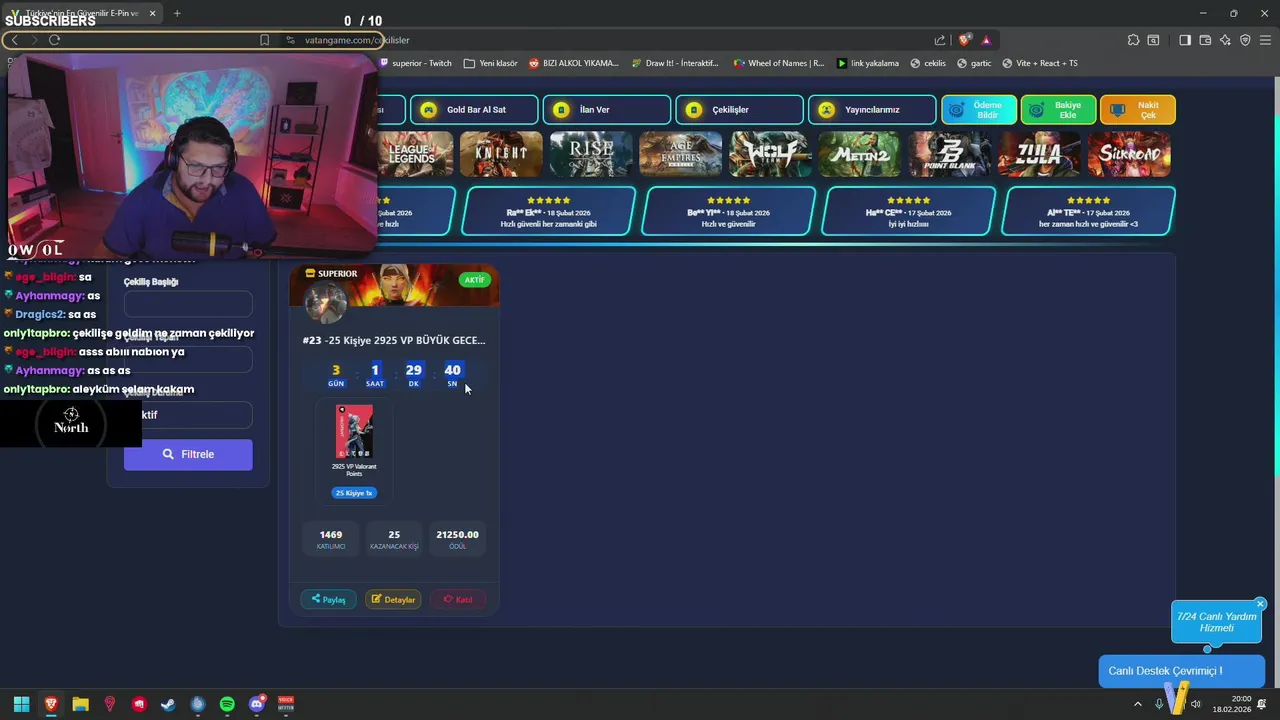1280x720 pixels.
Task: Open the Brave Wallet icon
Action: click(x=1205, y=40)
